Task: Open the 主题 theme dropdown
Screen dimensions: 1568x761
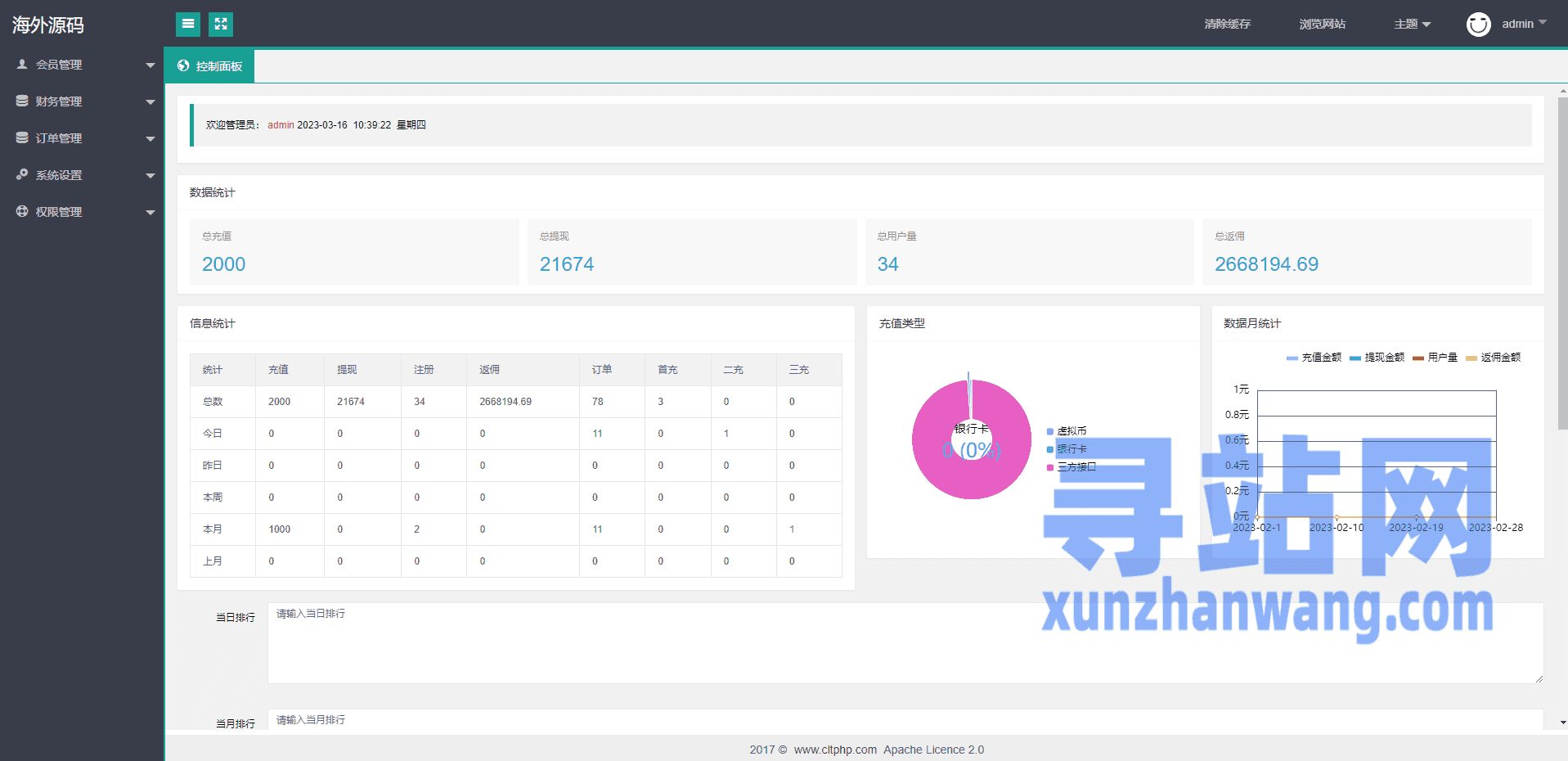Action: [x=1412, y=25]
